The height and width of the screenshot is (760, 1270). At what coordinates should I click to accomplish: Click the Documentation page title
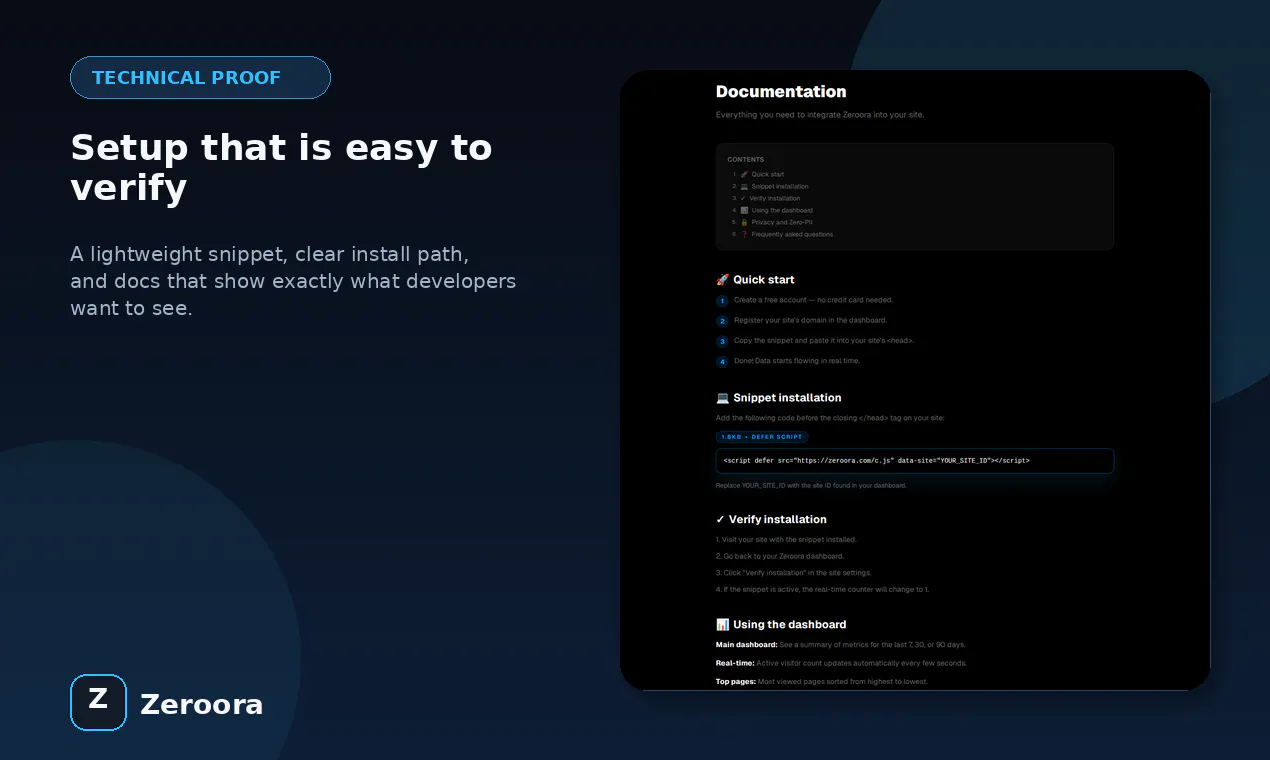[x=781, y=92]
